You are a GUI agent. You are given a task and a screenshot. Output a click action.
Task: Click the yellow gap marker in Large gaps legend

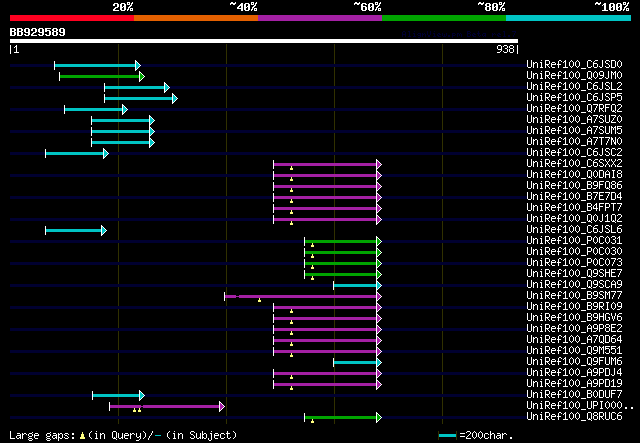[82, 436]
